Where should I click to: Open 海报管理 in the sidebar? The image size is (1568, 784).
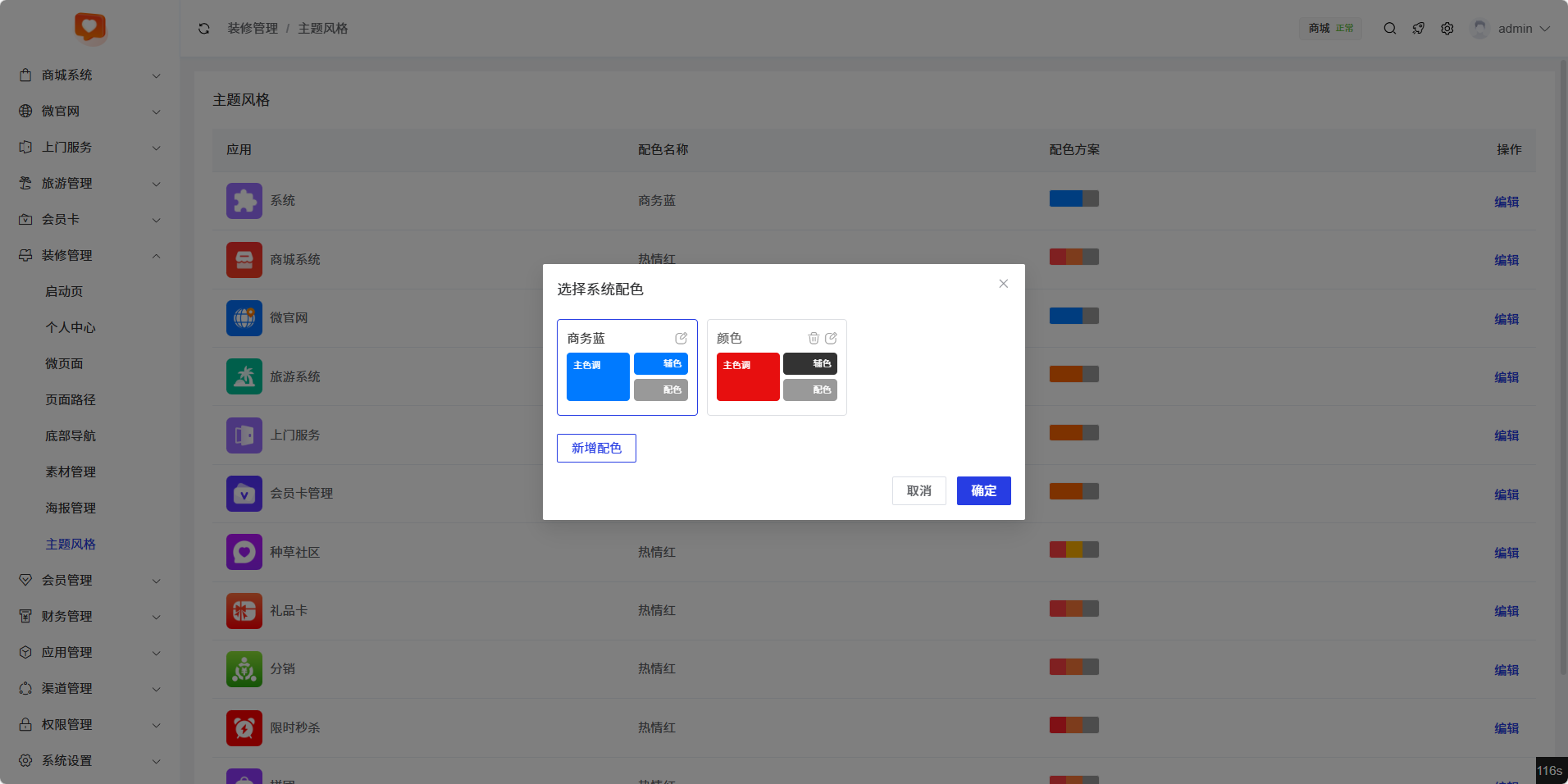pos(71,508)
